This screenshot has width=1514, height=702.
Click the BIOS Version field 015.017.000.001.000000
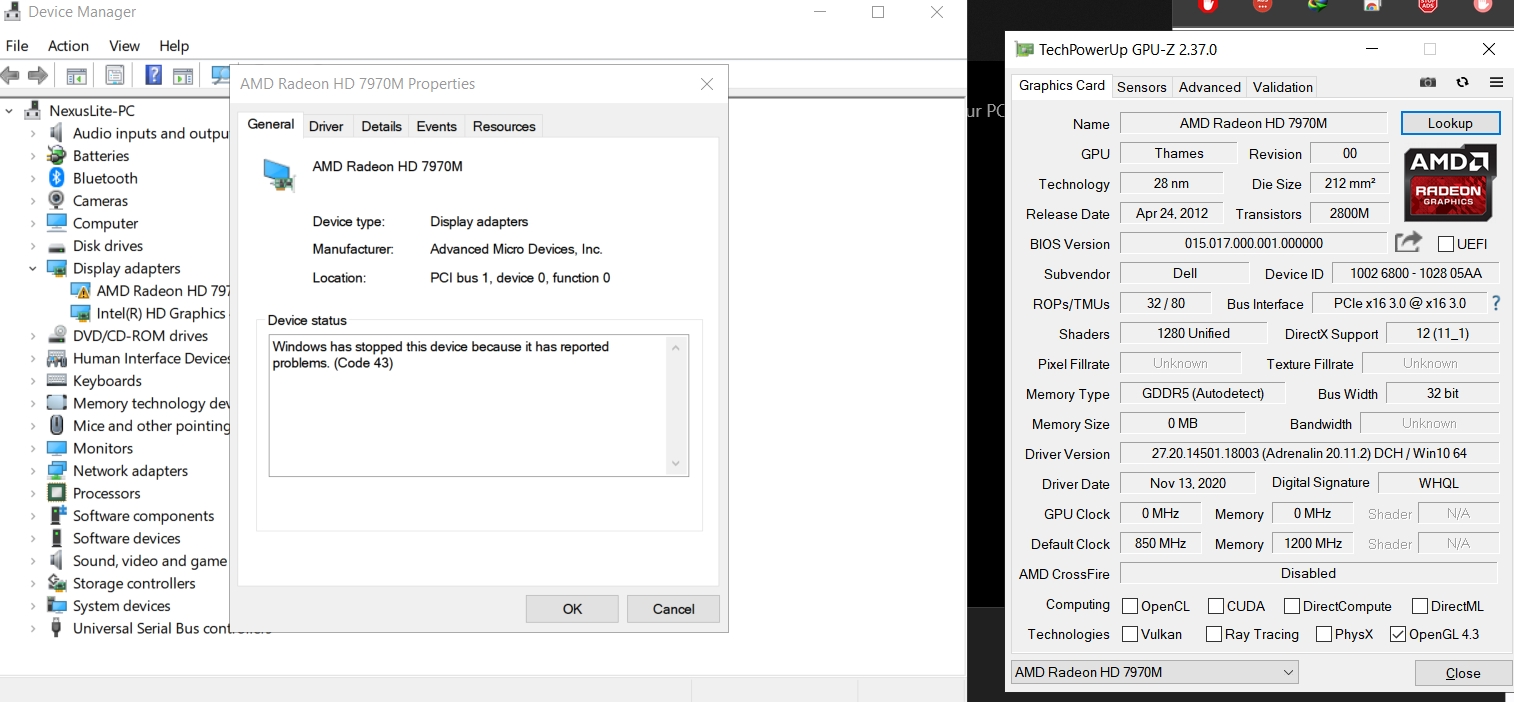[x=1253, y=243]
